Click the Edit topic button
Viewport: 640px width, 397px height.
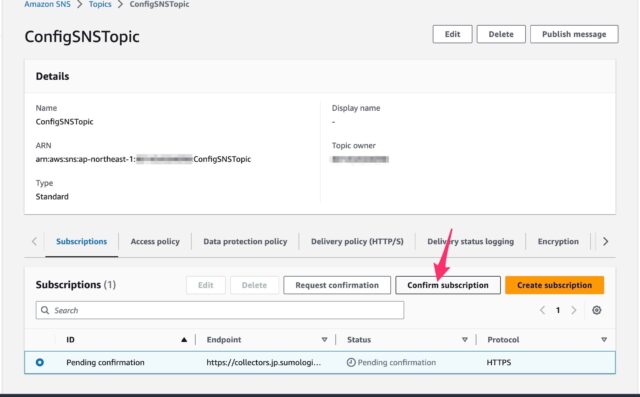tap(452, 34)
